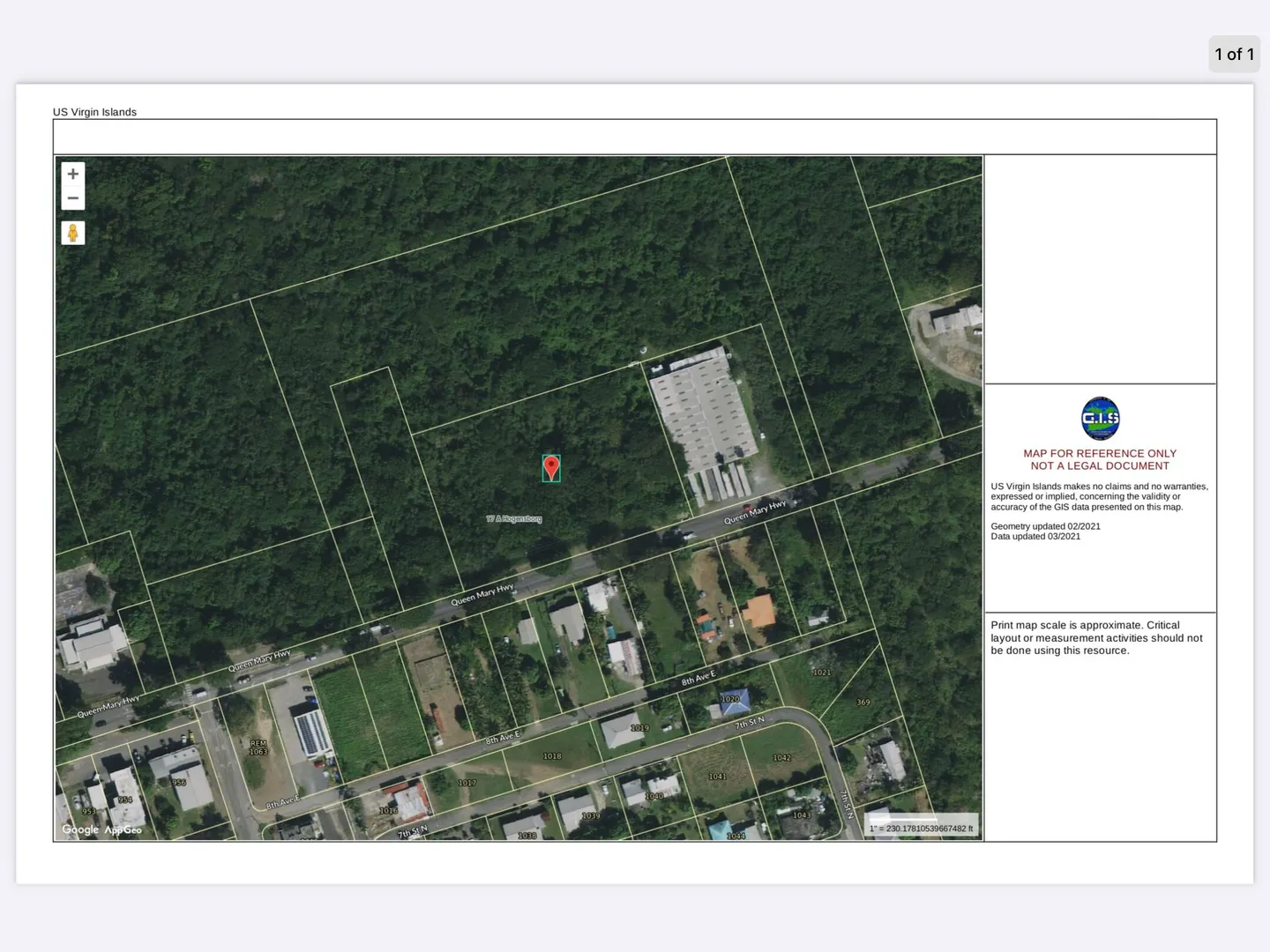Select the 17 A Hogensborg parcel label
Image resolution: width=1270 pixels, height=952 pixels.
[x=514, y=519]
